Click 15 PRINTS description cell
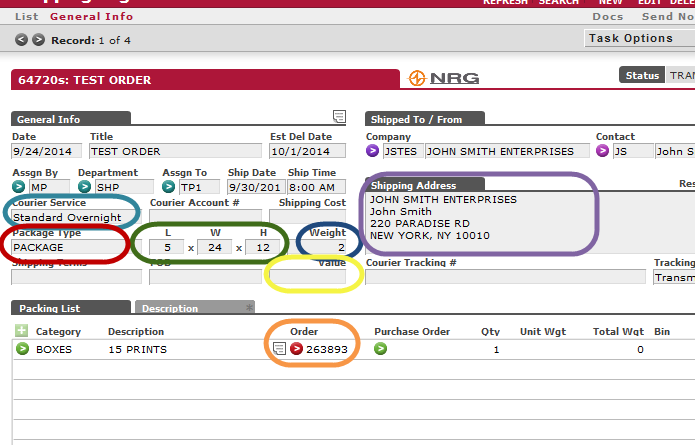Viewport: 695px width, 445px height. (137, 349)
